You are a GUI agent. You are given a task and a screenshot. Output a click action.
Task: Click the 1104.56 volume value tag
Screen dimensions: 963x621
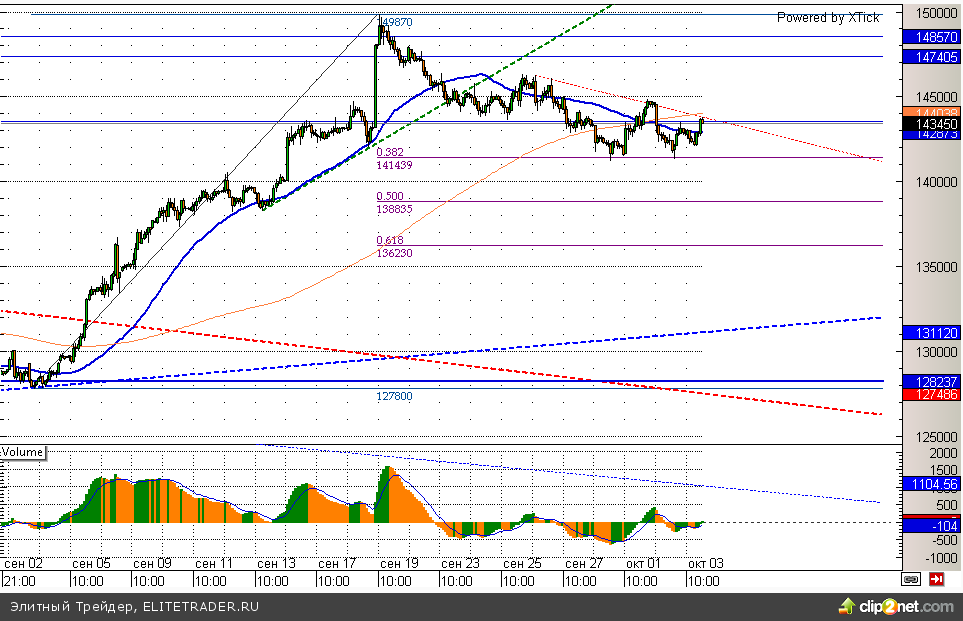click(x=931, y=484)
